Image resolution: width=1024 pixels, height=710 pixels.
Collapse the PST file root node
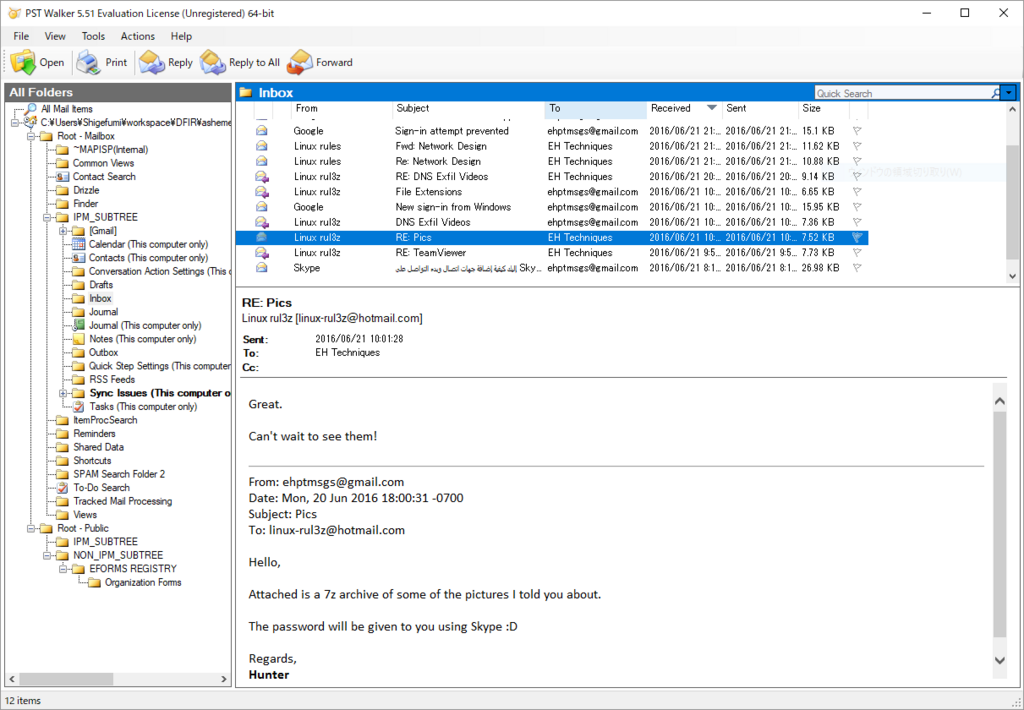pos(15,123)
